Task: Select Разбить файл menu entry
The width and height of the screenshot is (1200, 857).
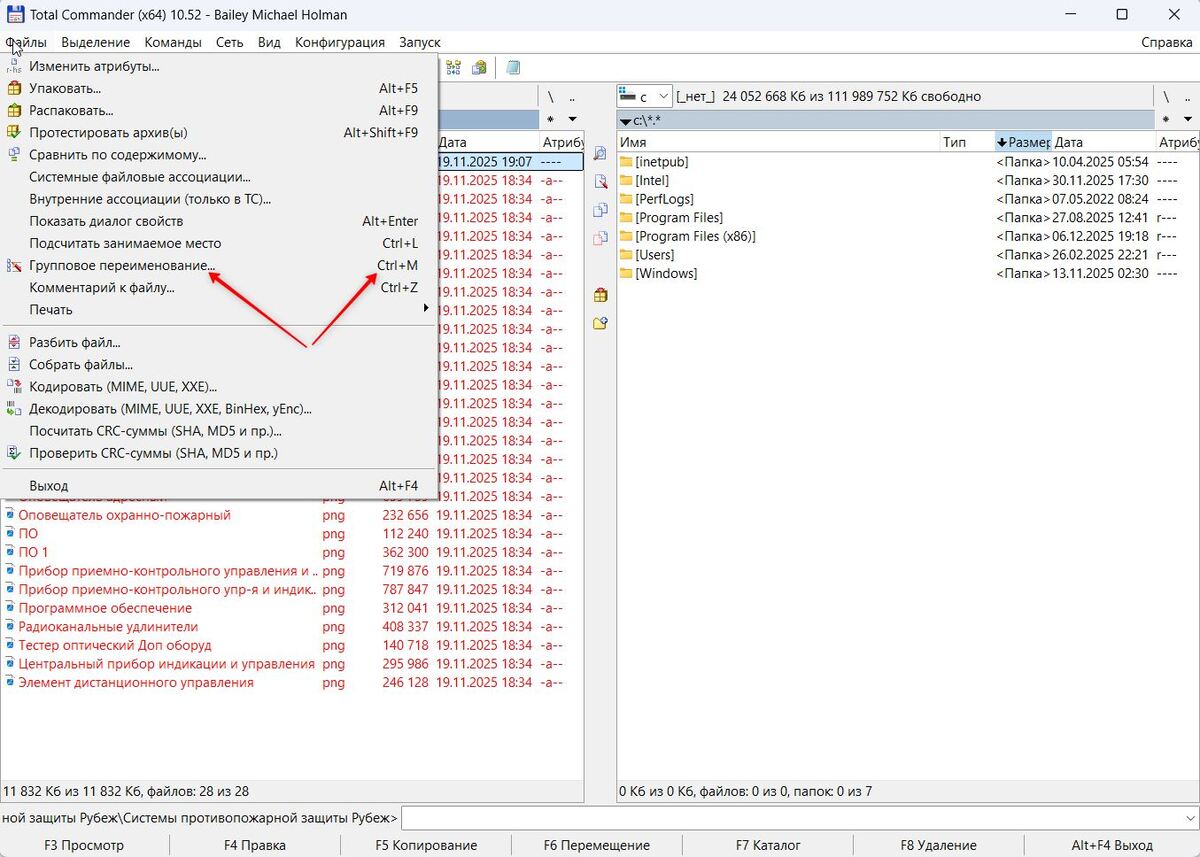Action: (75, 342)
